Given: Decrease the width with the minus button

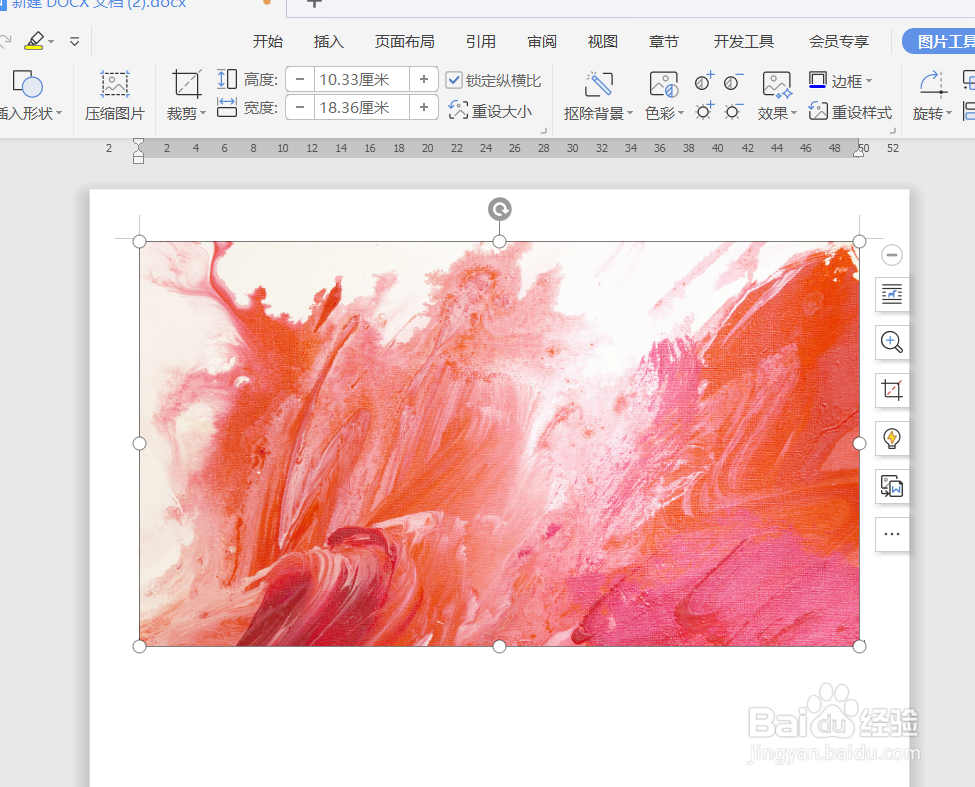Looking at the screenshot, I should (x=300, y=108).
